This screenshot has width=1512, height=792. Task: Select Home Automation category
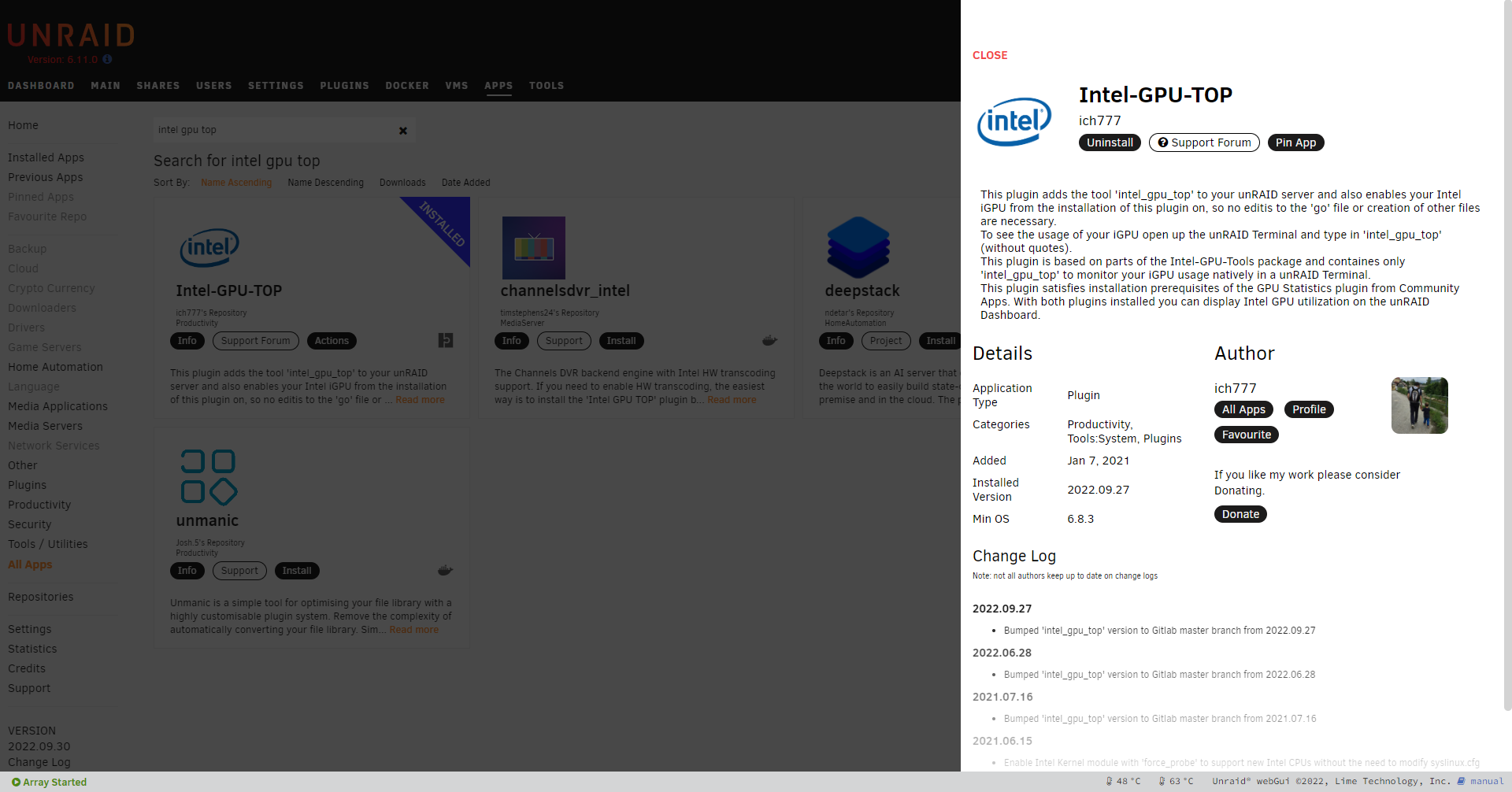pos(55,367)
